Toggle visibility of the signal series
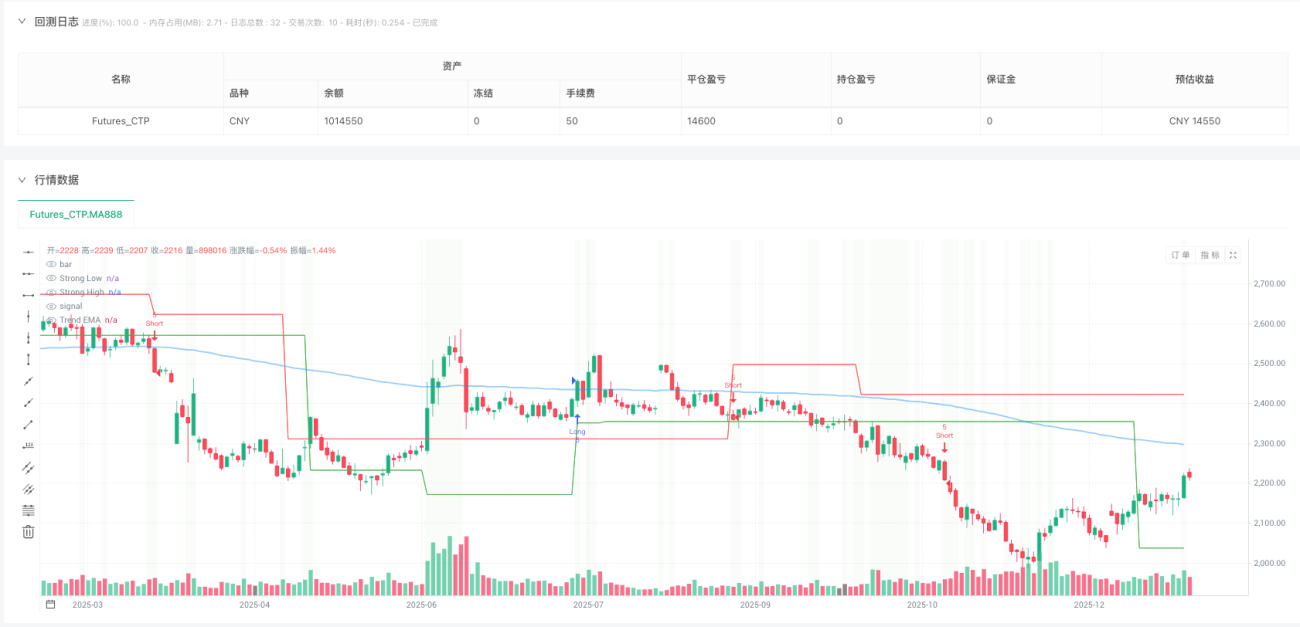The height and width of the screenshot is (627, 1300). [51, 306]
